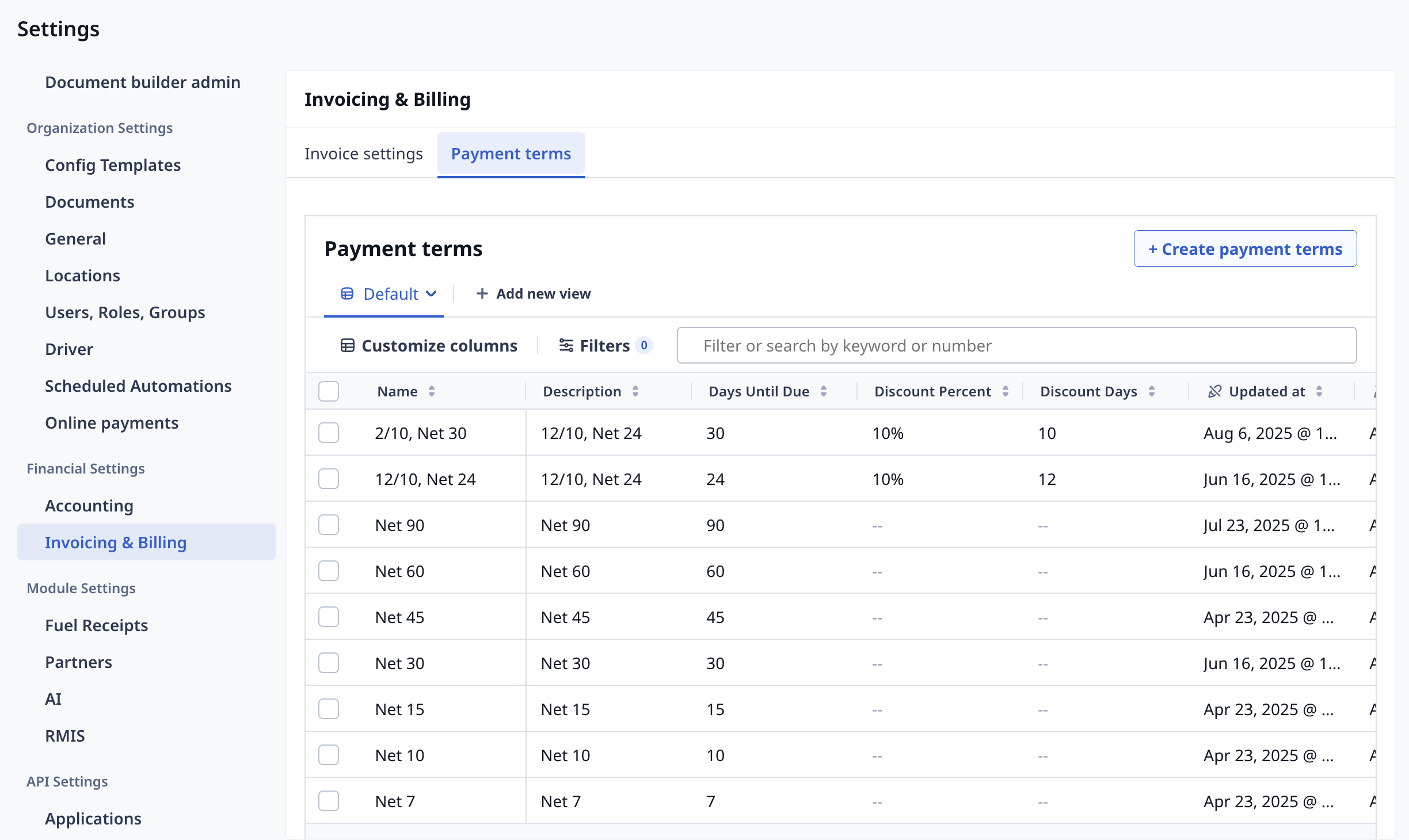
Task: Click the plus icon next to Add new view
Action: click(482, 294)
